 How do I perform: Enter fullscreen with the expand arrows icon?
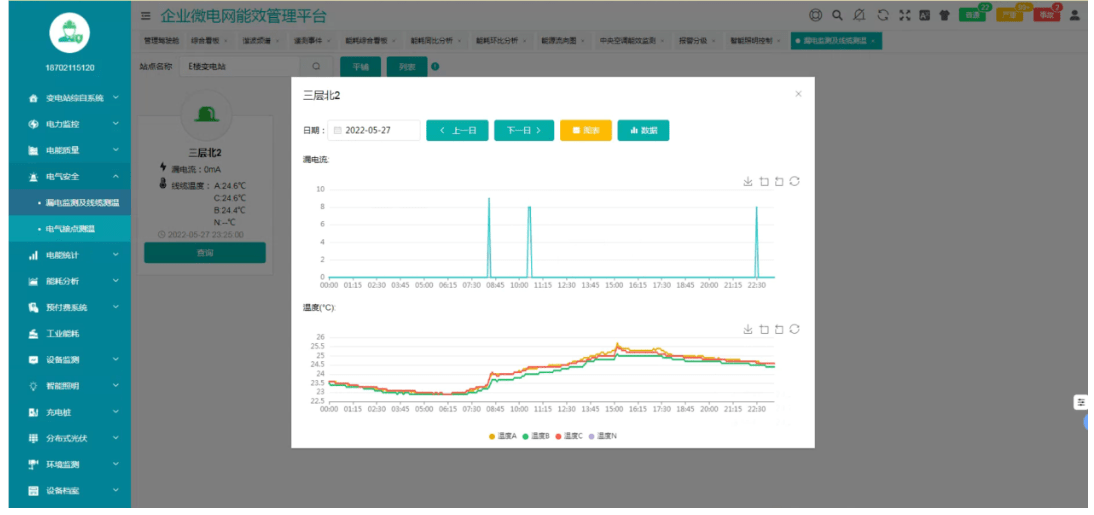coord(905,15)
